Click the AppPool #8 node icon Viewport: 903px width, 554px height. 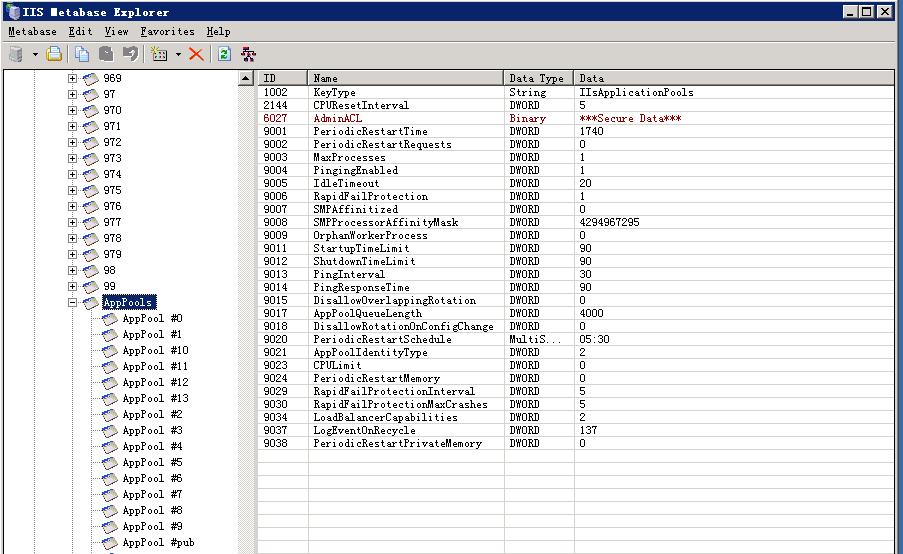click(x=109, y=511)
